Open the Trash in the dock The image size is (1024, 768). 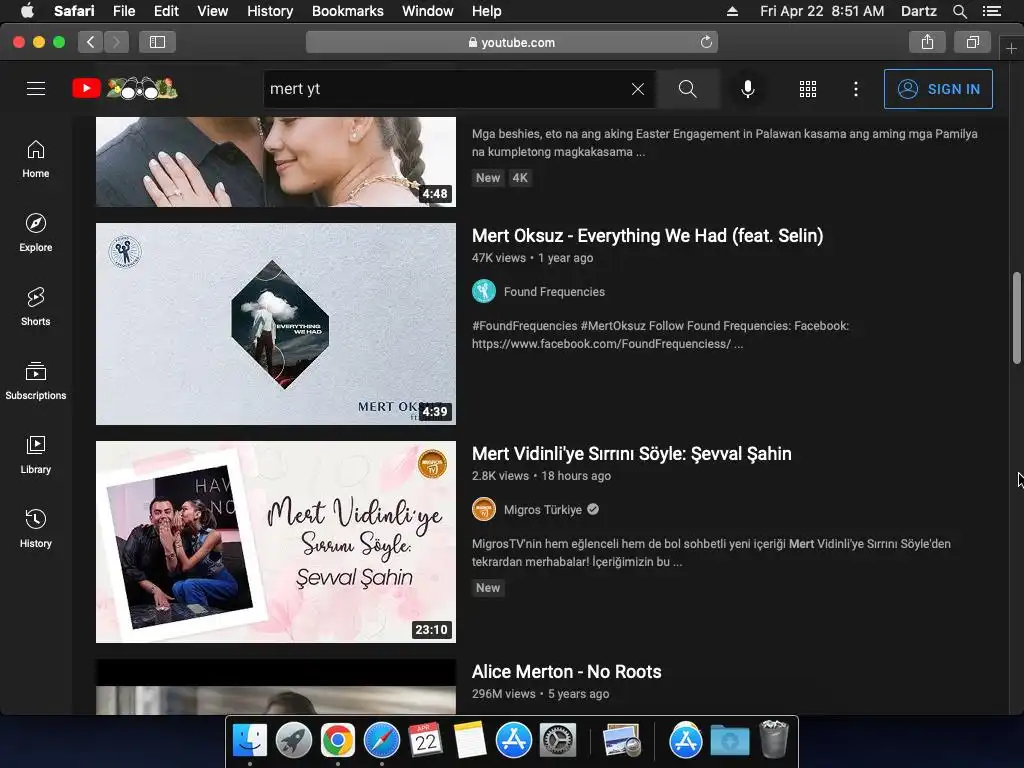click(774, 740)
